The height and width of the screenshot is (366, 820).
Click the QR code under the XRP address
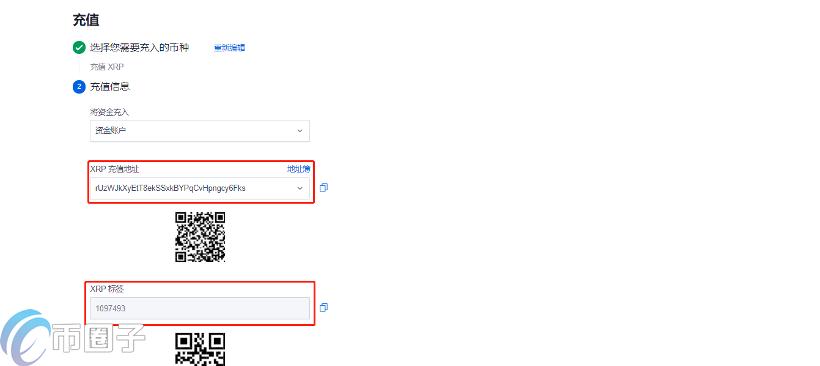click(200, 237)
